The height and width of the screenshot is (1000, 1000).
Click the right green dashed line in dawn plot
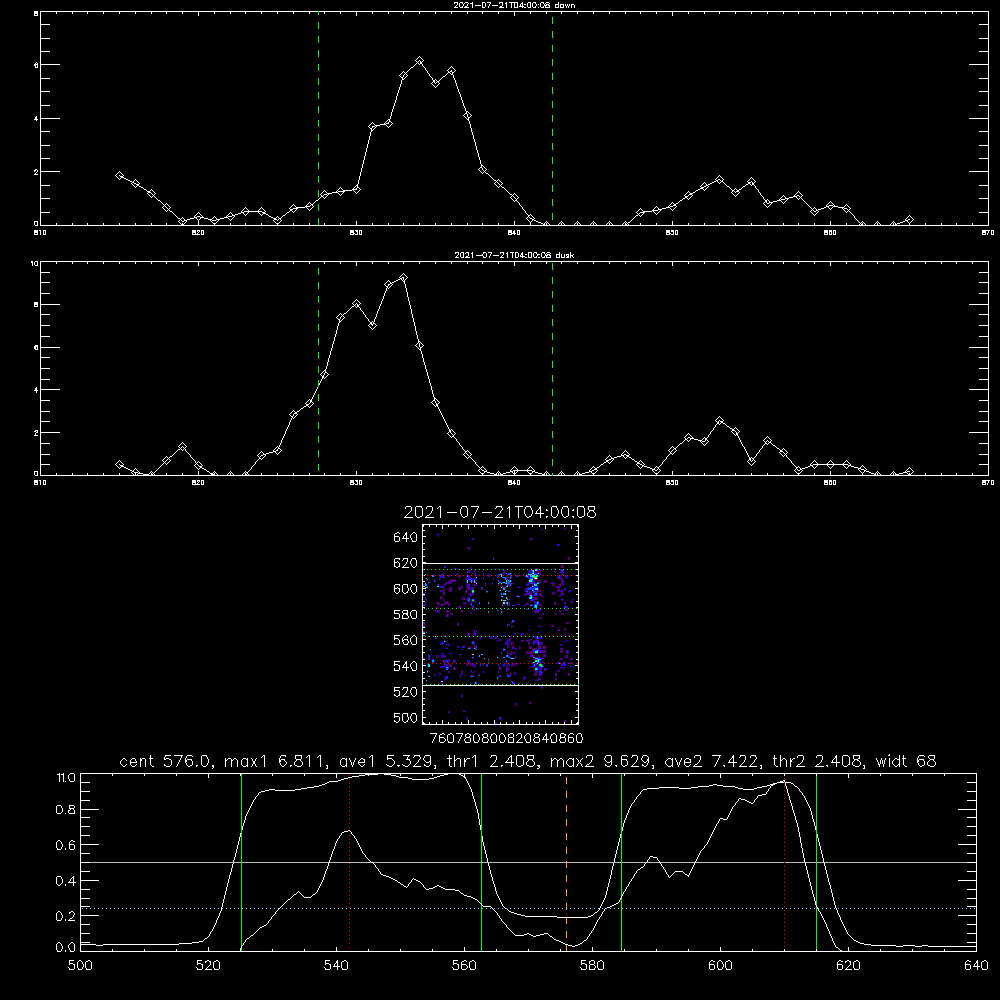click(552, 119)
